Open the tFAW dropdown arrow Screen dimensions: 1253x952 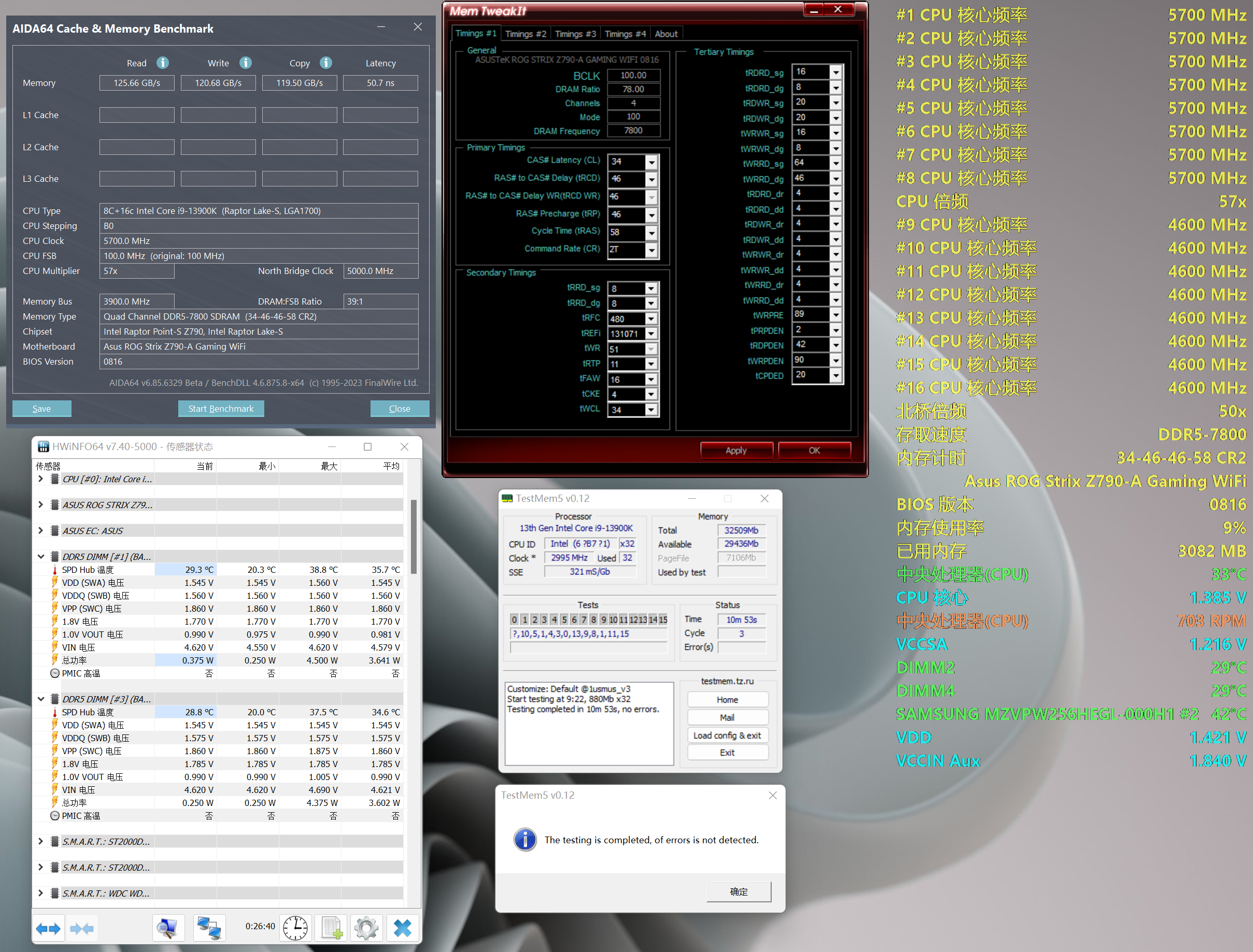tap(651, 379)
